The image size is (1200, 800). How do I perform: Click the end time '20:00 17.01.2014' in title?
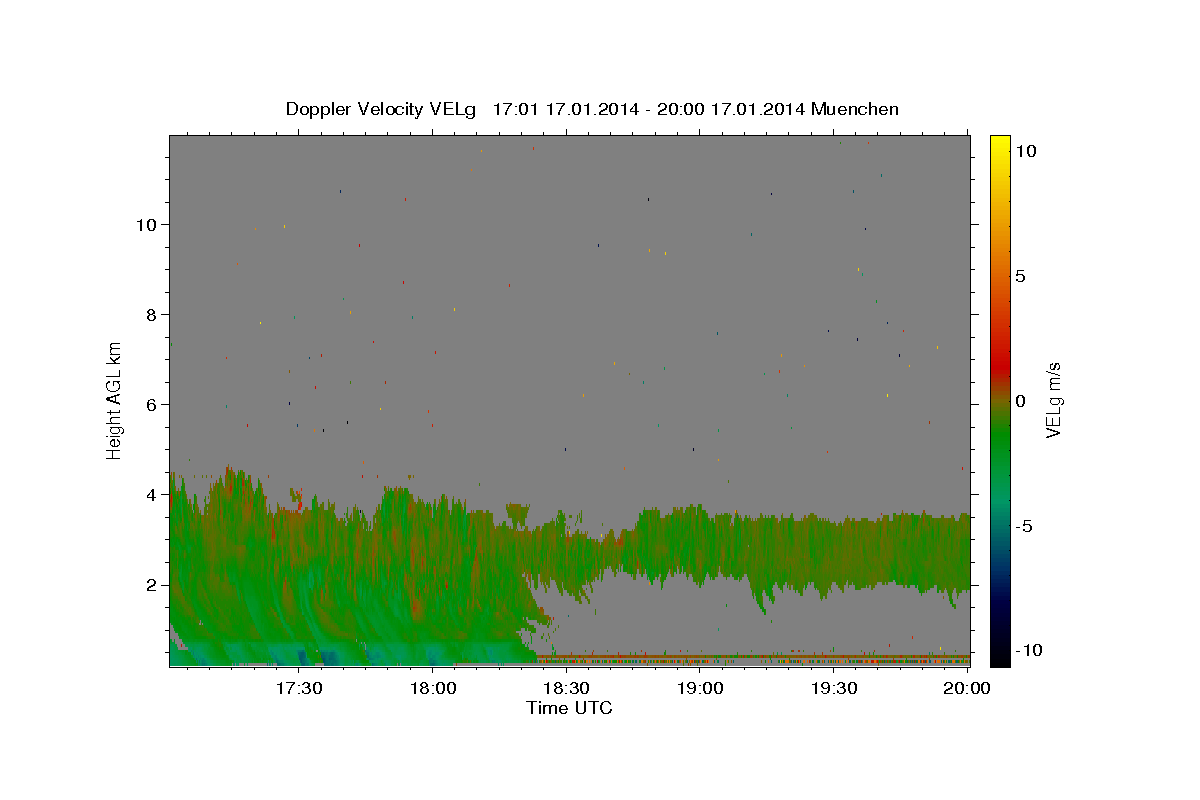click(x=731, y=109)
